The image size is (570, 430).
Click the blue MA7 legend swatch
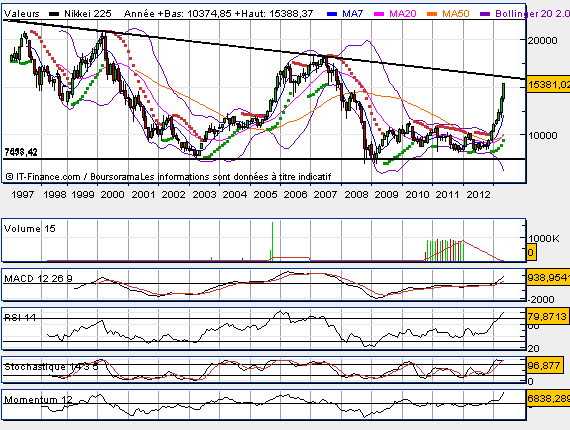(x=332, y=14)
